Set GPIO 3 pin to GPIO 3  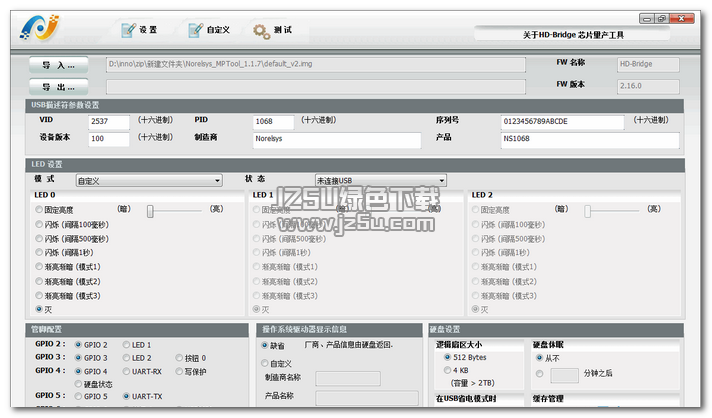(x=79, y=358)
